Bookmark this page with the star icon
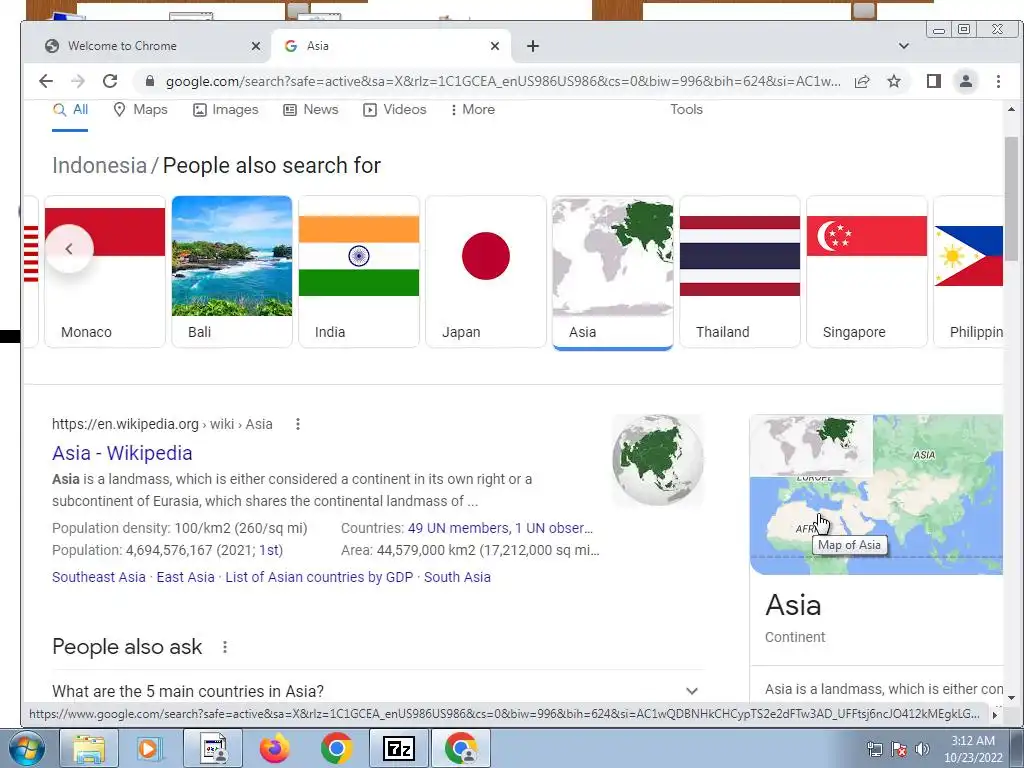The height and width of the screenshot is (768, 1024). 894,81
